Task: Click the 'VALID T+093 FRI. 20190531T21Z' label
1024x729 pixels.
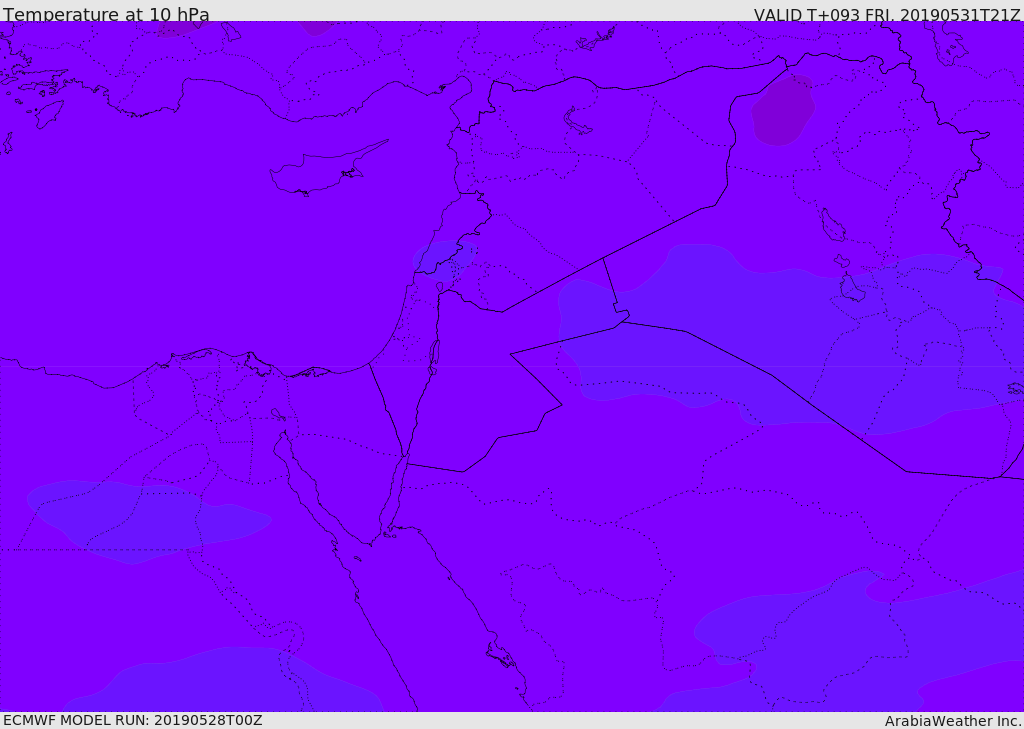Action: [x=887, y=14]
